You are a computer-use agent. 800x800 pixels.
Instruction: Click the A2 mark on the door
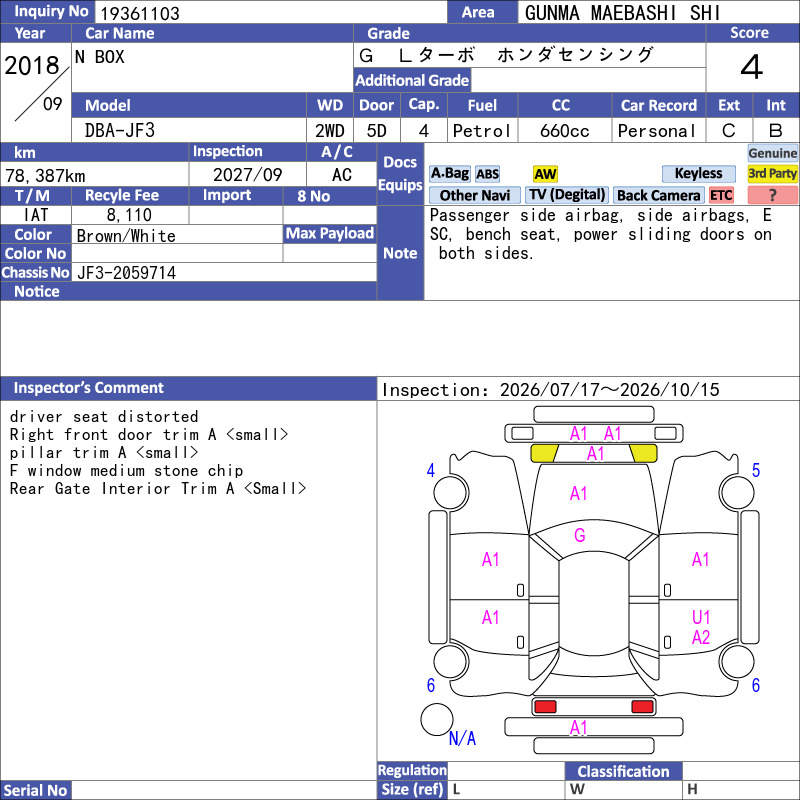click(x=701, y=637)
